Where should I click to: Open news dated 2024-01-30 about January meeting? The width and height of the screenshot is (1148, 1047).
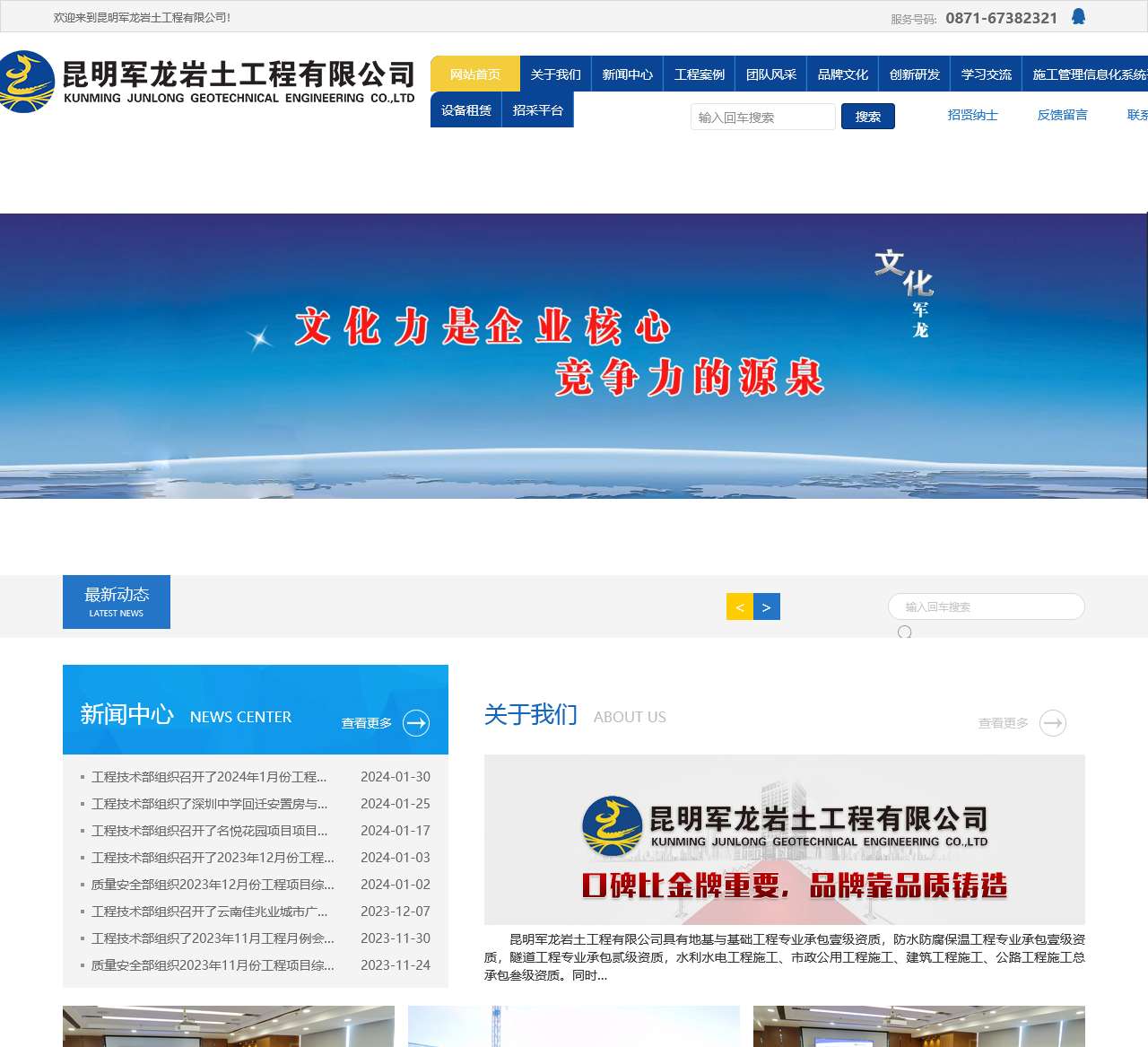(209, 777)
